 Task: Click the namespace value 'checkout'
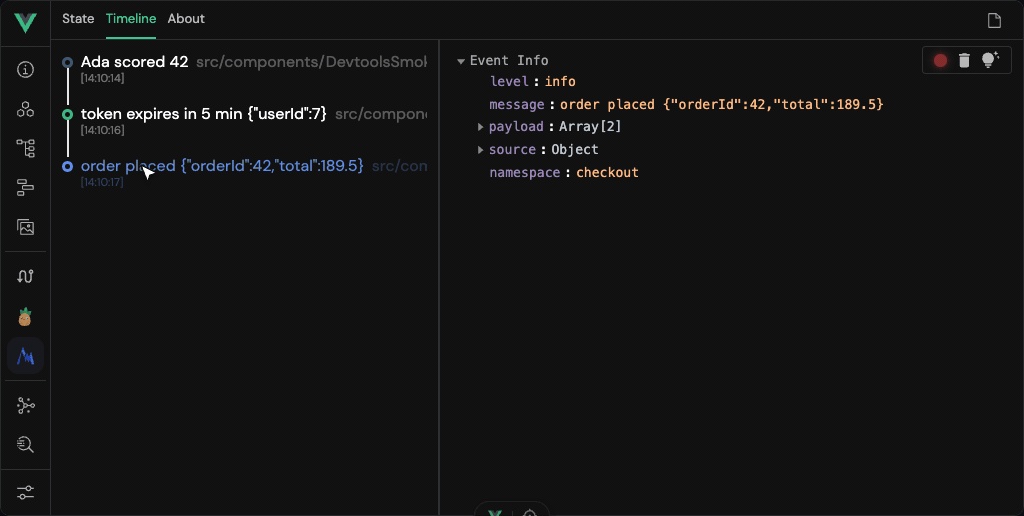point(607,172)
